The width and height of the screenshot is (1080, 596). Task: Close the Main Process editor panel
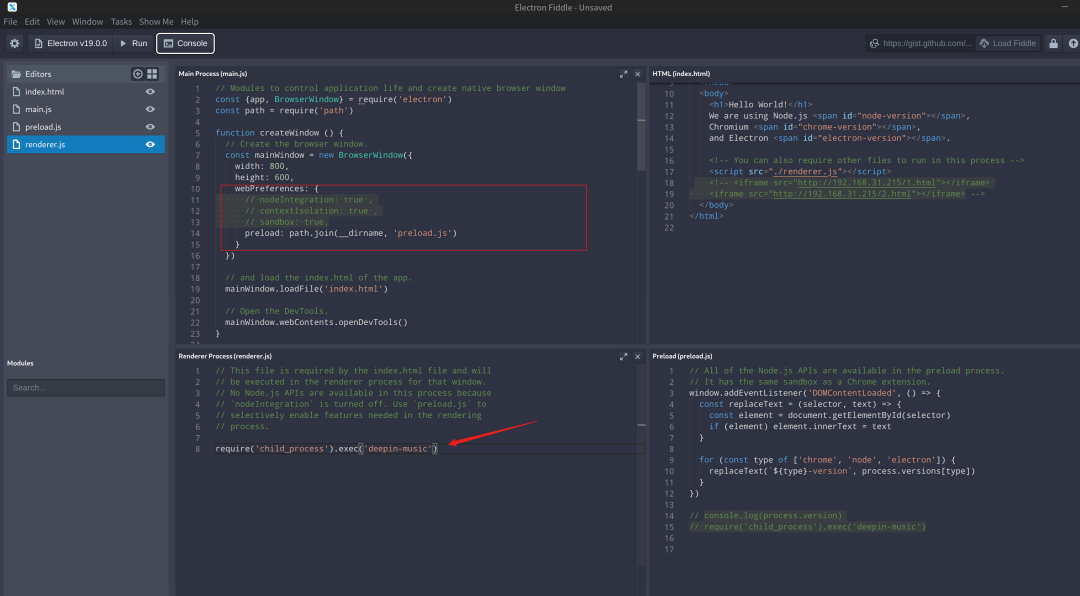point(638,74)
